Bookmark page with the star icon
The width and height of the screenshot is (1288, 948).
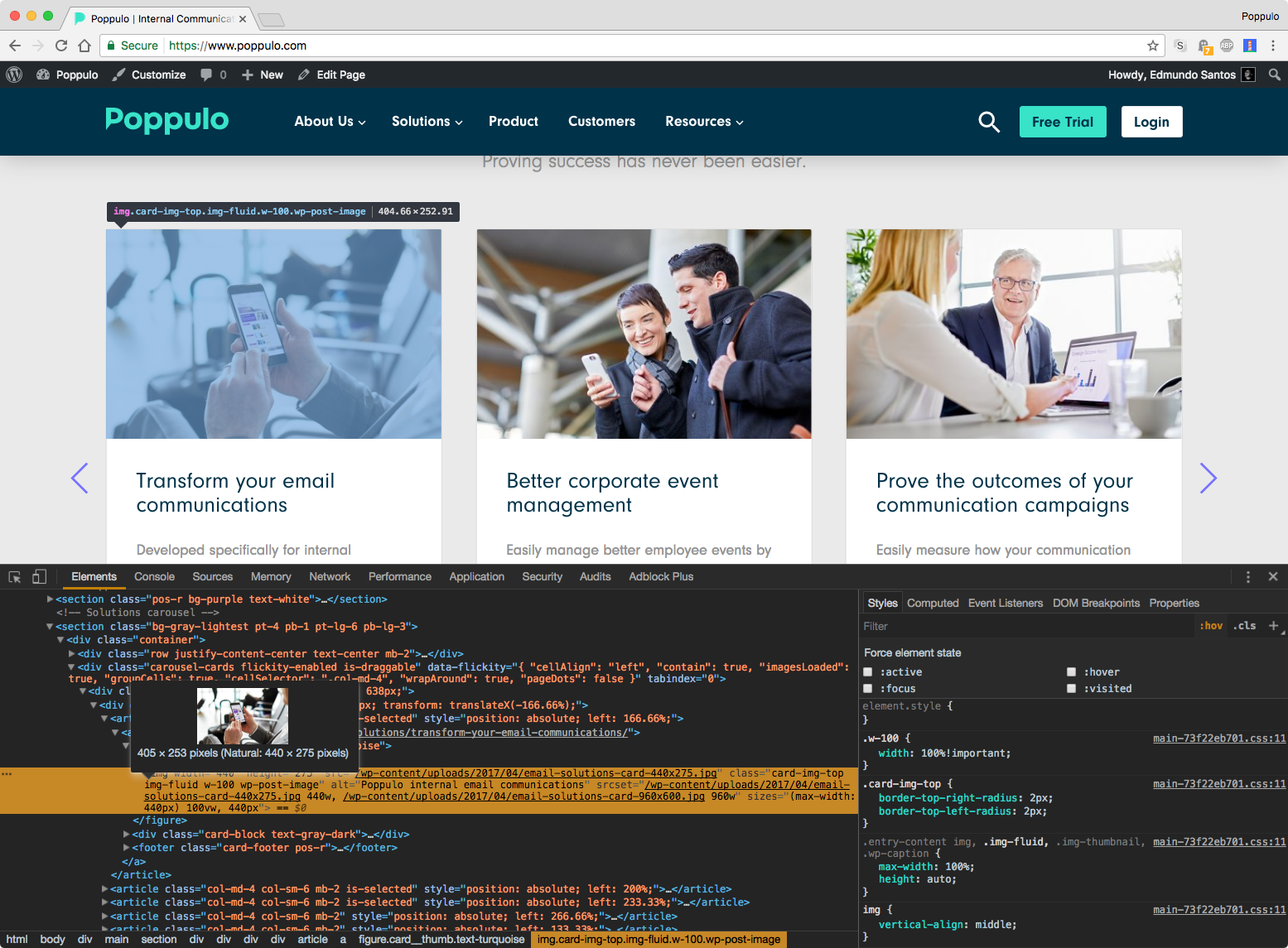[1152, 46]
